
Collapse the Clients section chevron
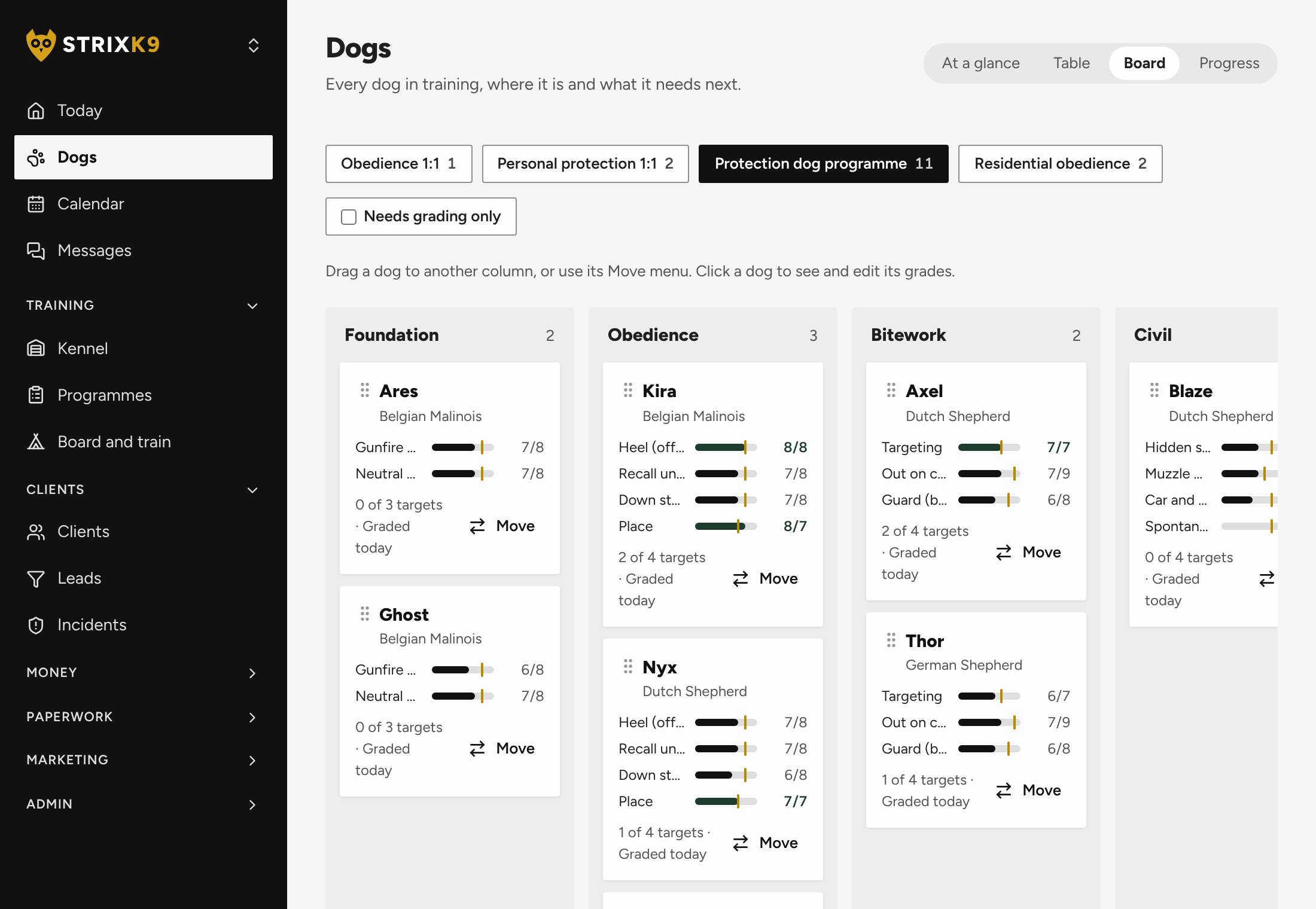pos(252,490)
